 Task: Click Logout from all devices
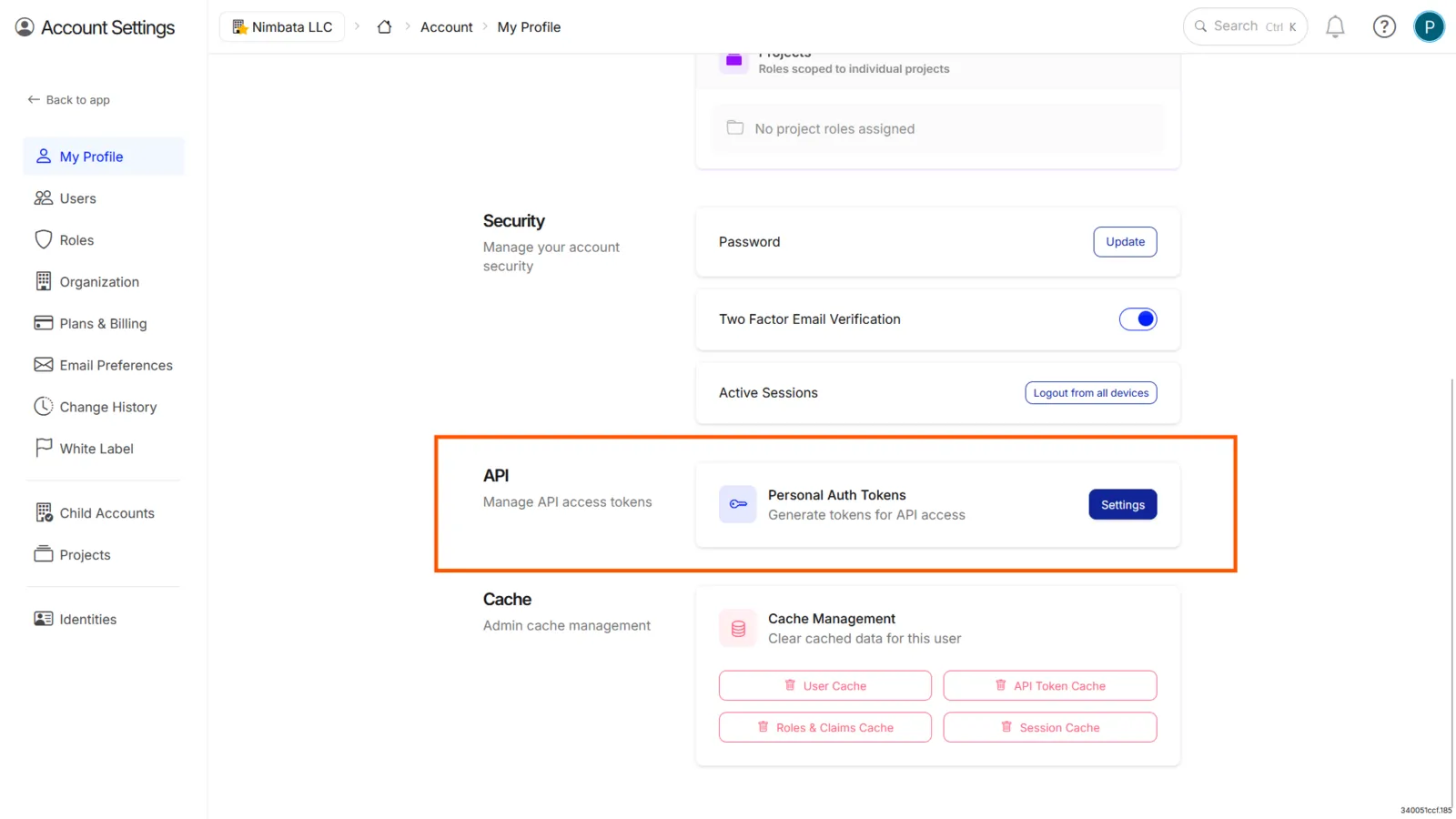[x=1090, y=393]
